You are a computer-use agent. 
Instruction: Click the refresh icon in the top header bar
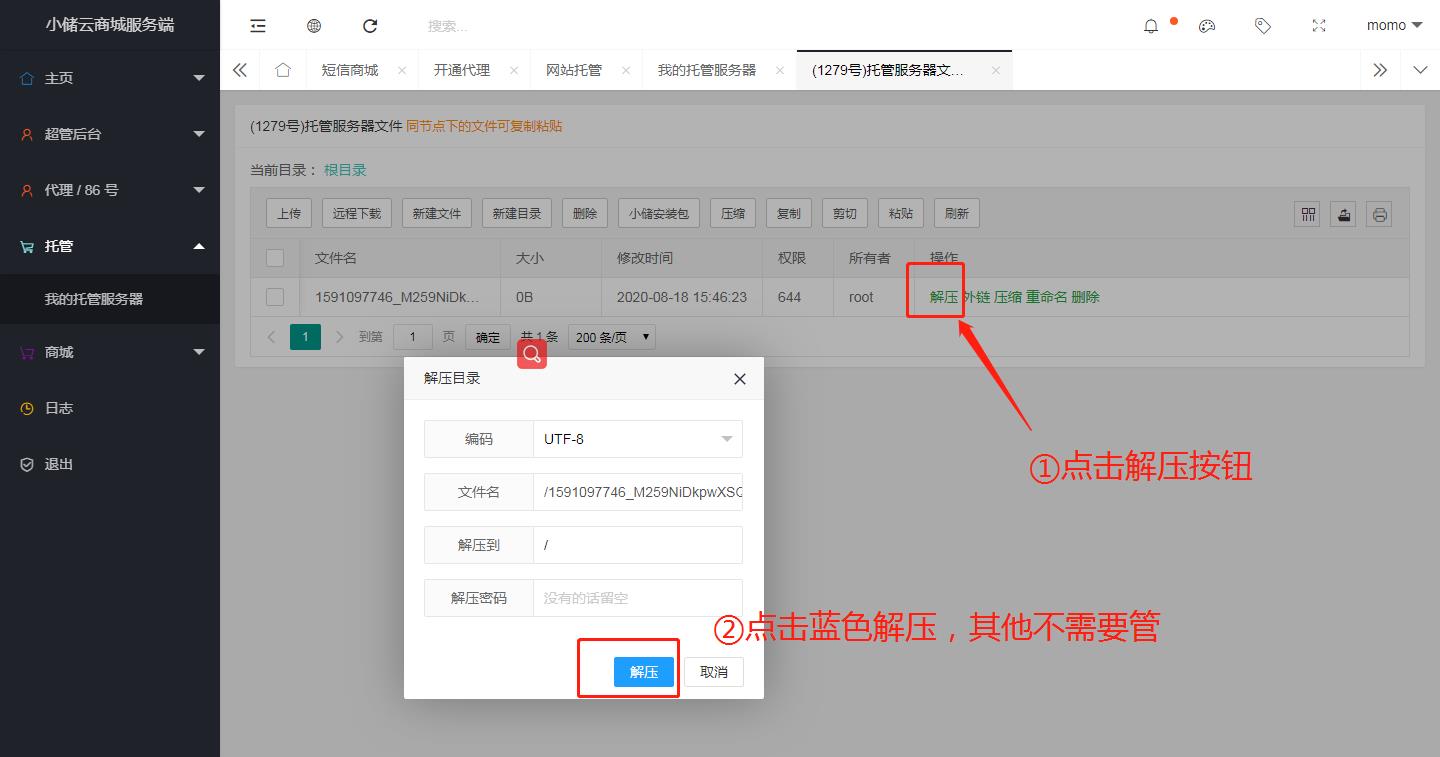370,26
